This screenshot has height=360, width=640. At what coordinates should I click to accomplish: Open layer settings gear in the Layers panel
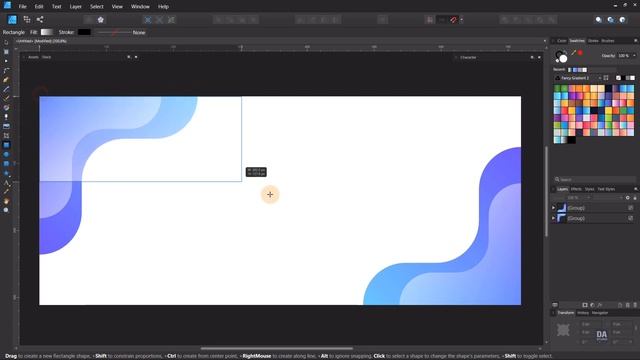click(627, 198)
